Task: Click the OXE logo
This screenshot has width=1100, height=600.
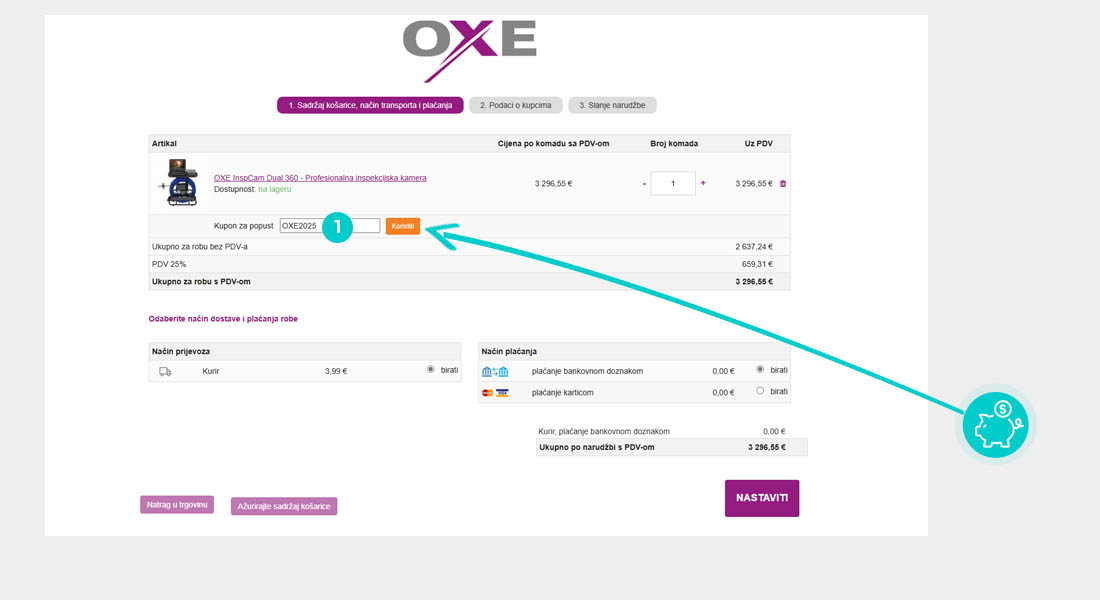Action: 469,50
